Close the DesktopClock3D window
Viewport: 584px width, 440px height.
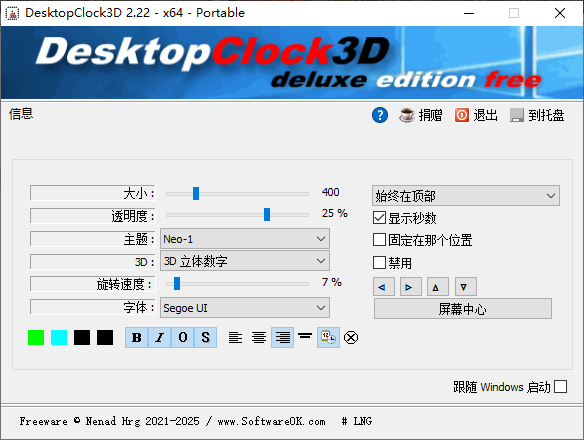pos(560,13)
